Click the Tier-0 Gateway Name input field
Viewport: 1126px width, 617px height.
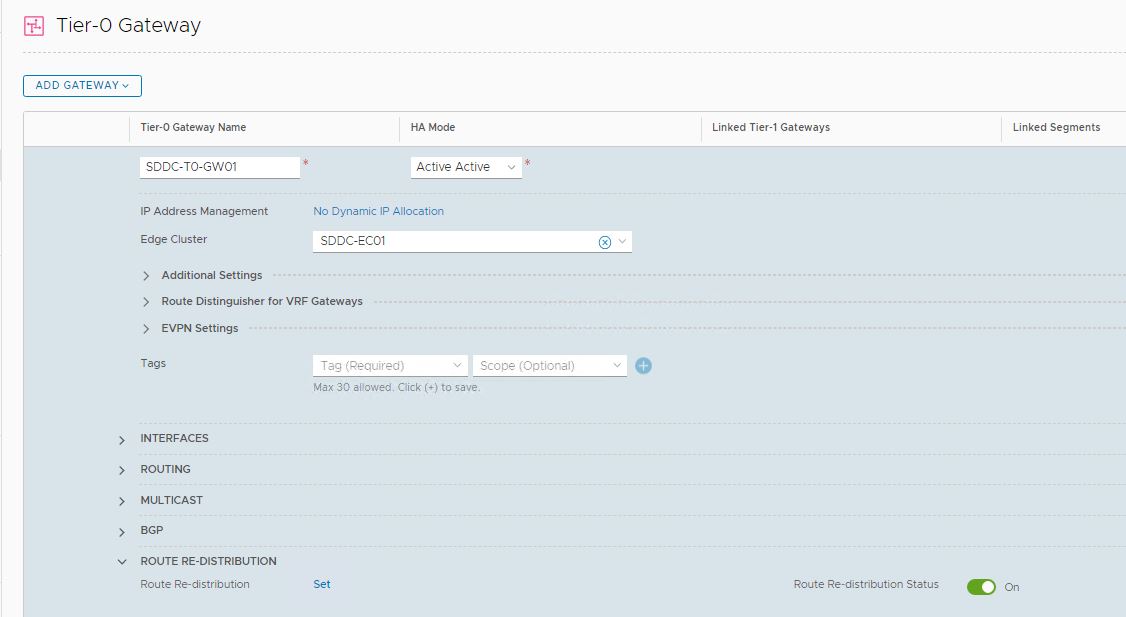(219, 167)
